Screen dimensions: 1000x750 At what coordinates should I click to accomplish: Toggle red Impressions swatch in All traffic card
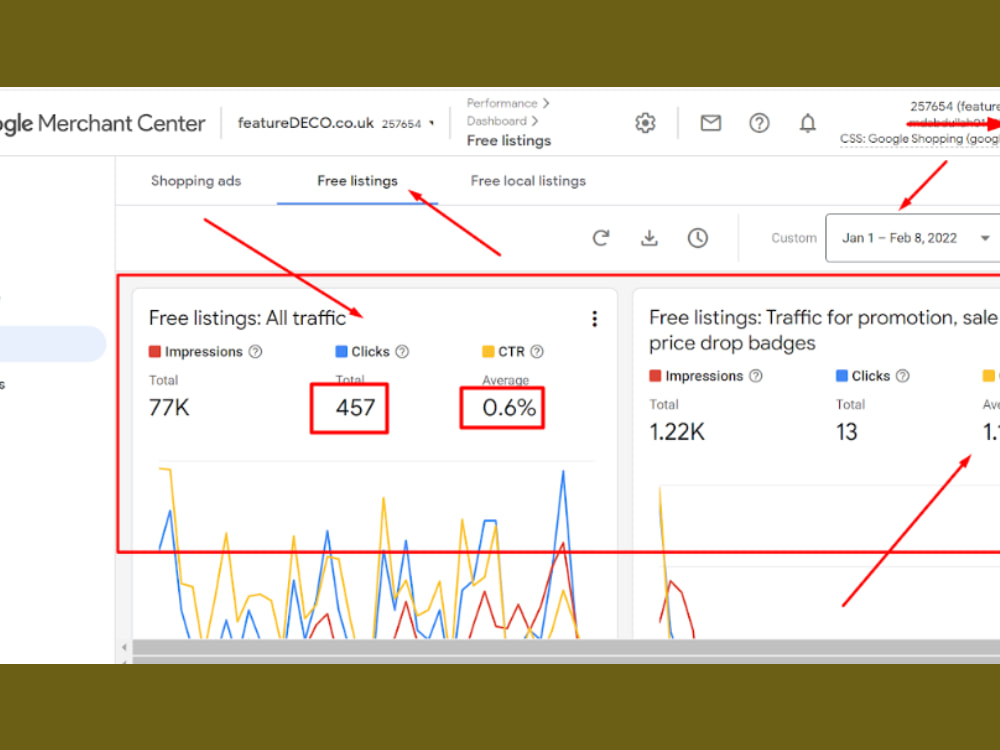154,351
